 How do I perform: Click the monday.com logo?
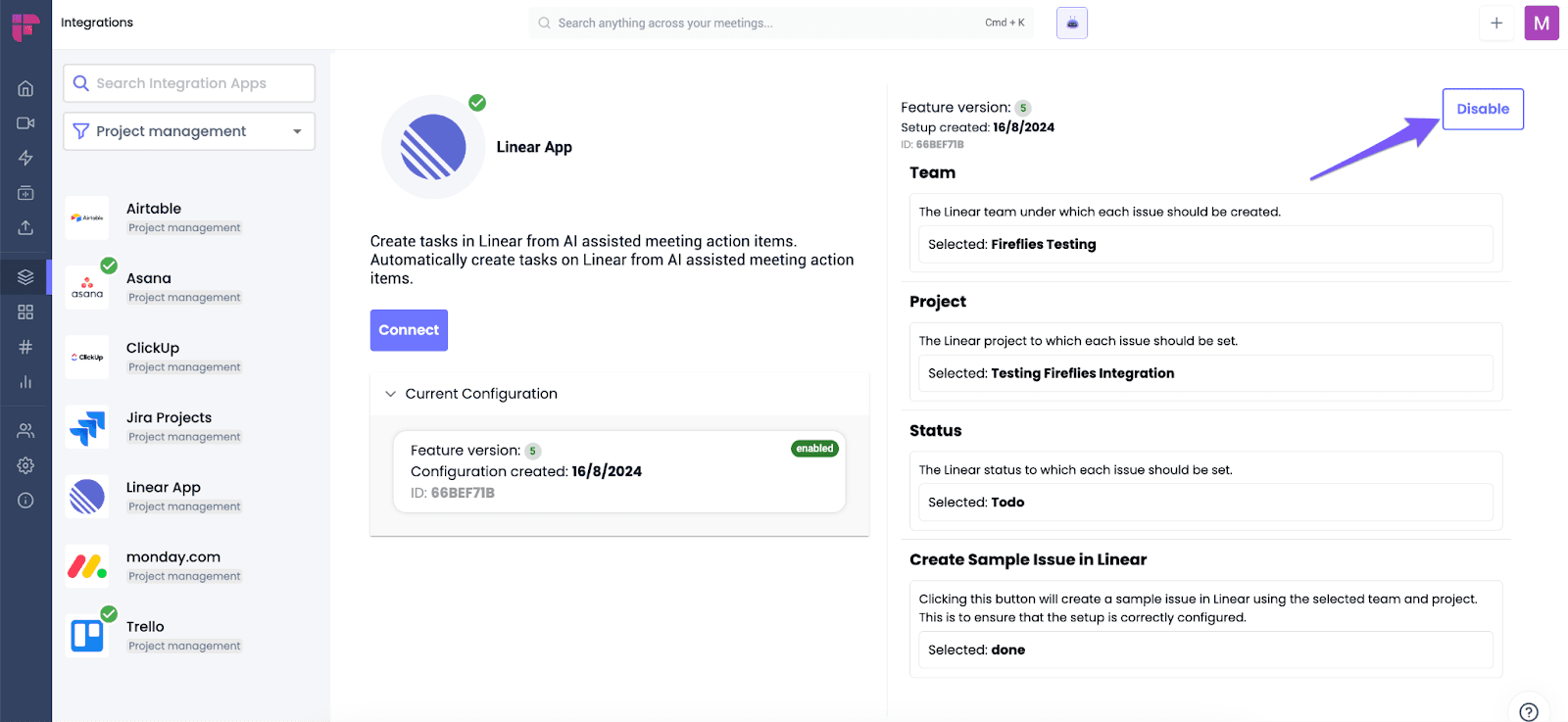point(87,566)
